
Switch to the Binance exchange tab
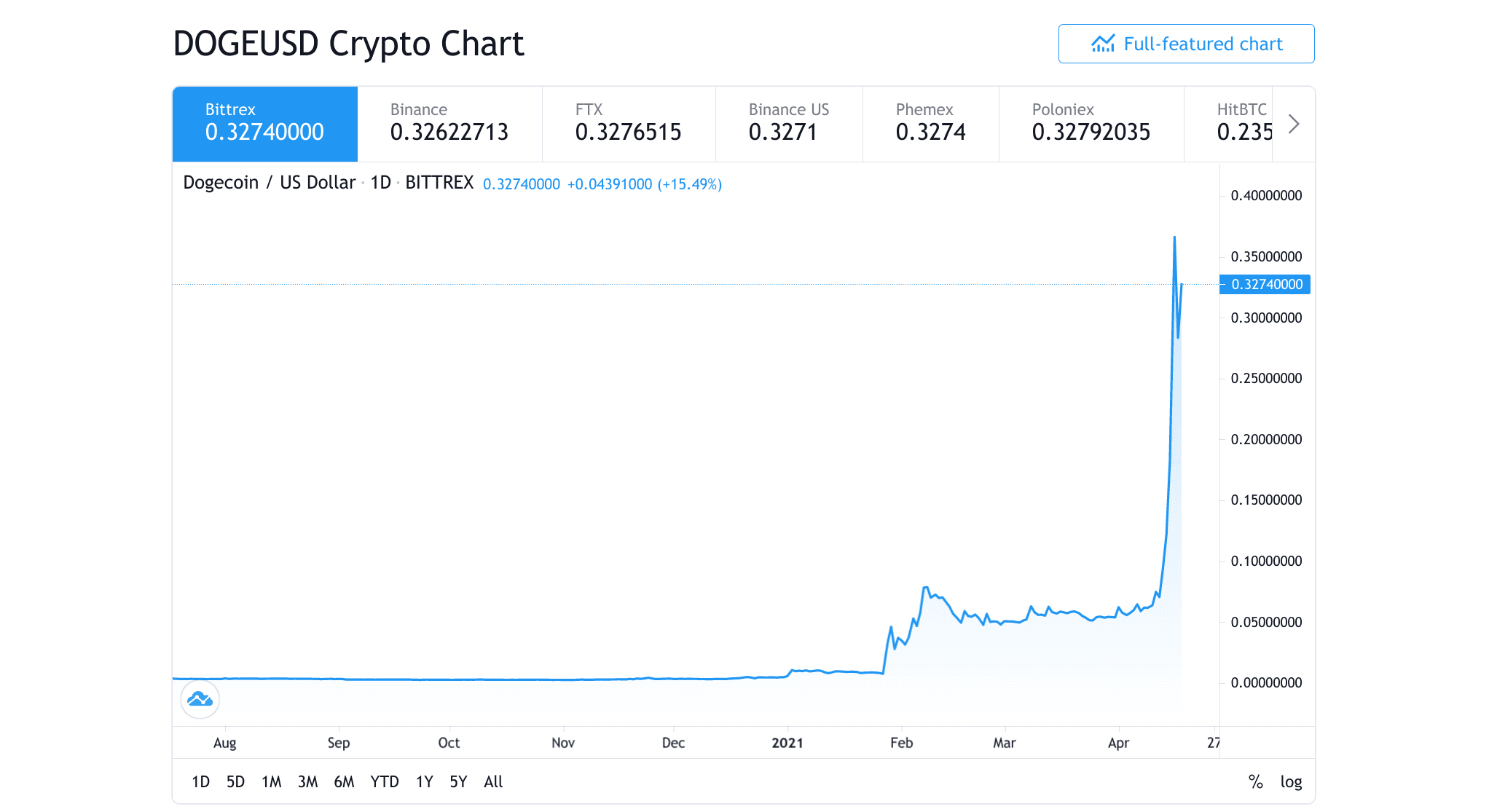click(449, 124)
